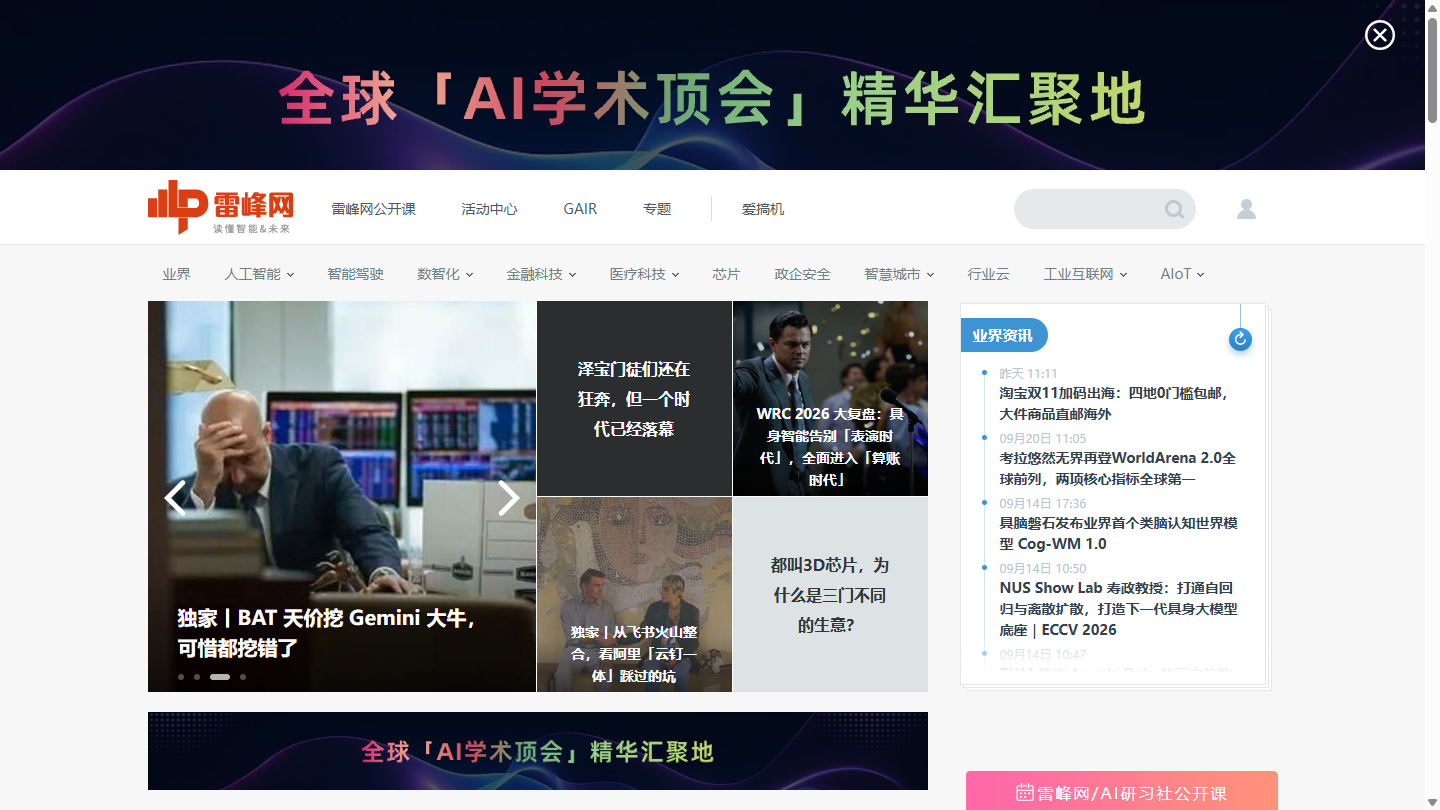This screenshot has width=1440, height=810.
Task: Open the 芯片 category
Action: (x=726, y=274)
